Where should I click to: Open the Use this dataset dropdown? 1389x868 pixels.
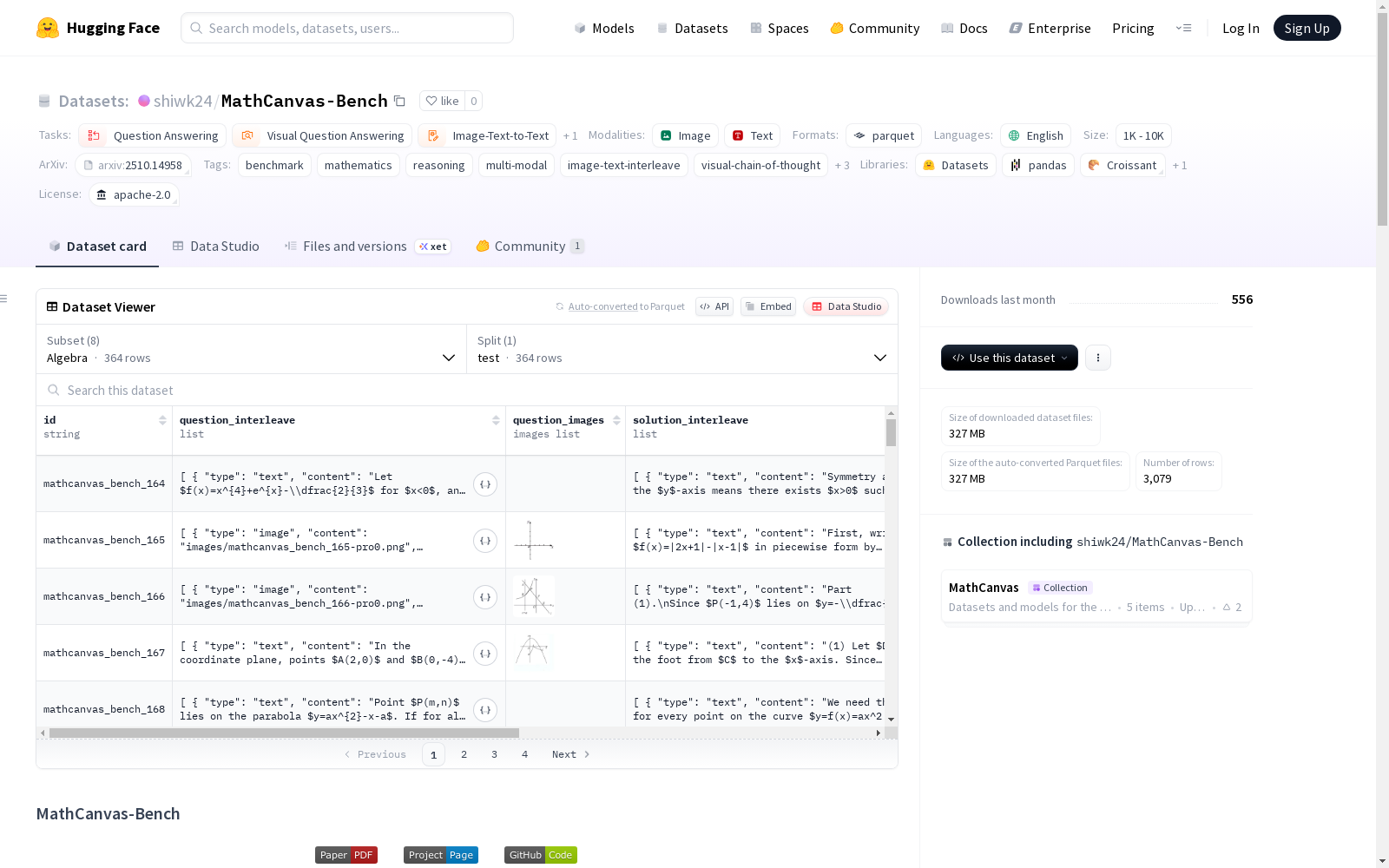point(1010,358)
